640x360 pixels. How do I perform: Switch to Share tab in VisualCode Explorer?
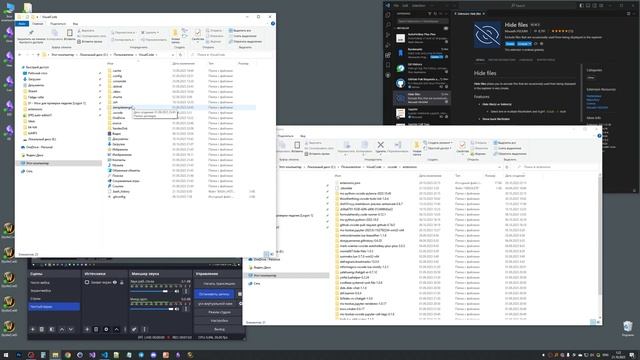(x=58, y=24)
